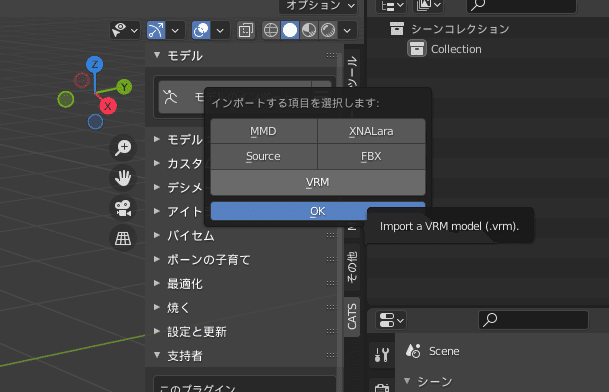The width and height of the screenshot is (609, 392).
Task: Click the Scene datablock icon
Action: pyautogui.click(x=413, y=351)
